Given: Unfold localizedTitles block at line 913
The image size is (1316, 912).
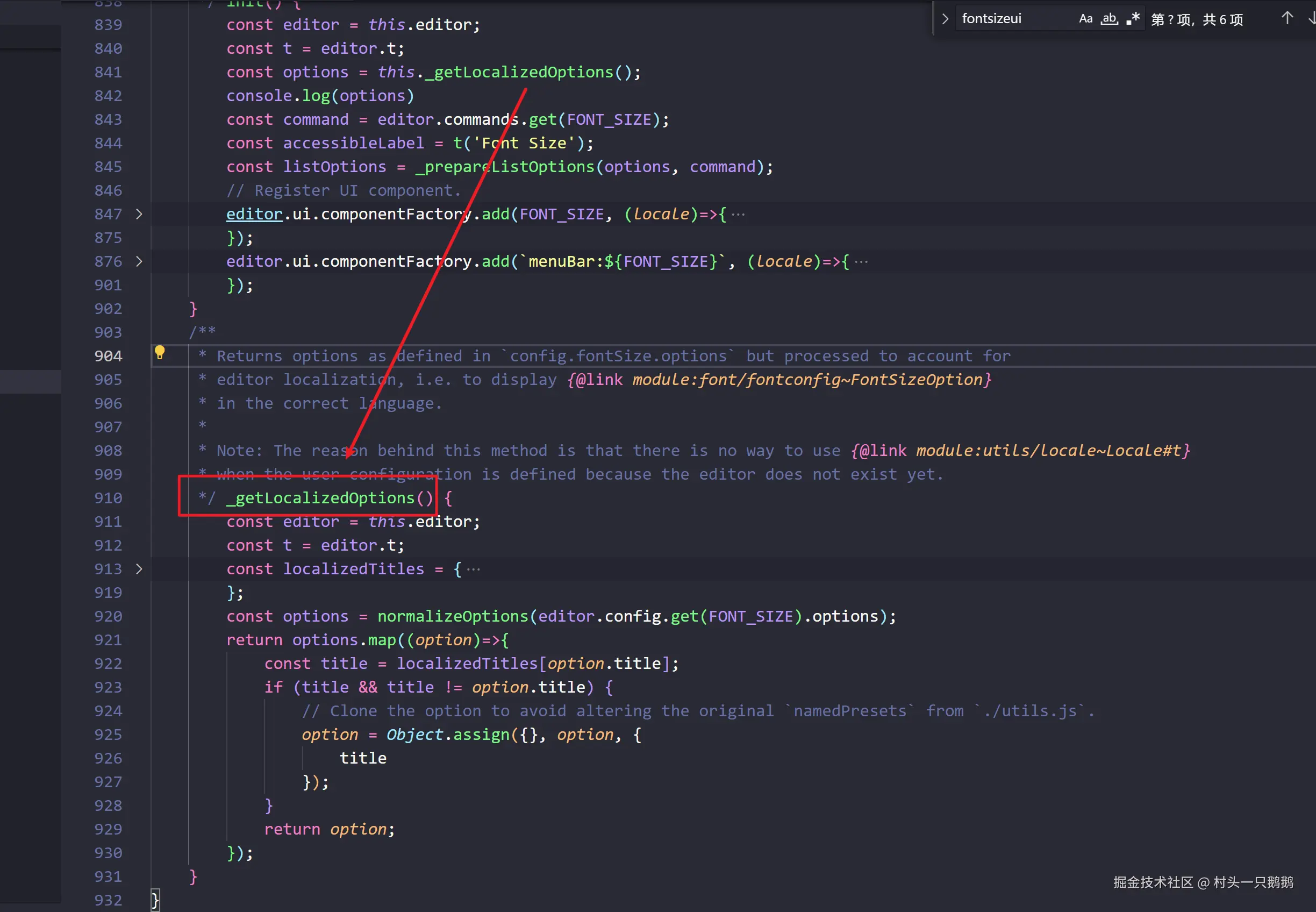Looking at the screenshot, I should pyautogui.click(x=139, y=569).
